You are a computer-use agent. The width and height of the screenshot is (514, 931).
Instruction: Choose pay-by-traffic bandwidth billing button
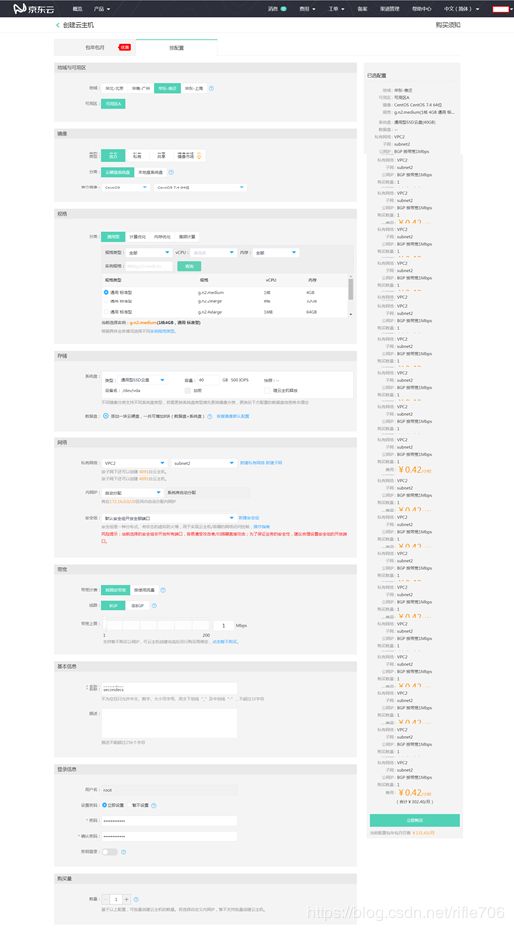point(144,590)
